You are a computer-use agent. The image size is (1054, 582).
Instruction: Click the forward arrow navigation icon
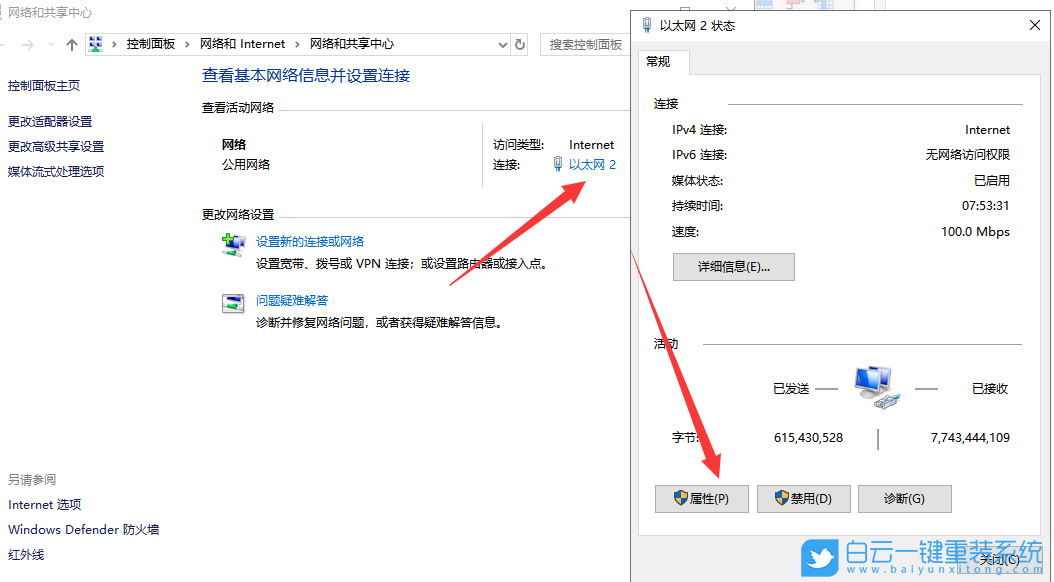[30, 44]
